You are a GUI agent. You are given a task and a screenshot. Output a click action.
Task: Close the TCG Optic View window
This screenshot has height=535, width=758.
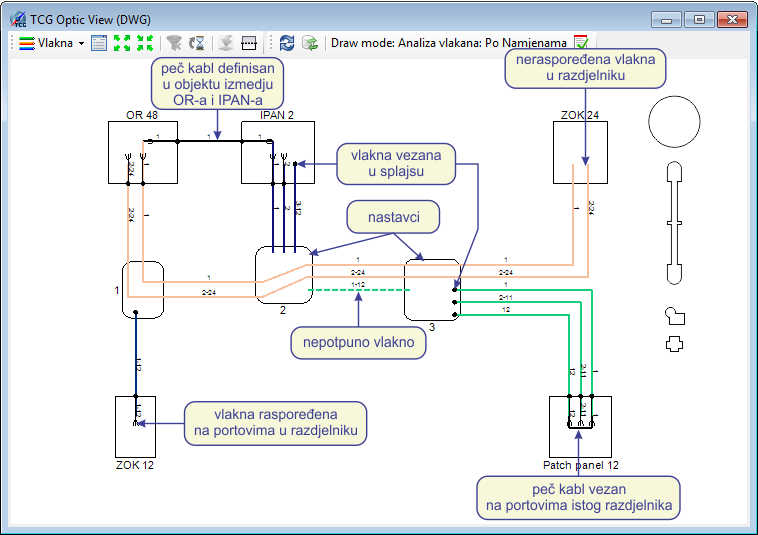pos(732,20)
